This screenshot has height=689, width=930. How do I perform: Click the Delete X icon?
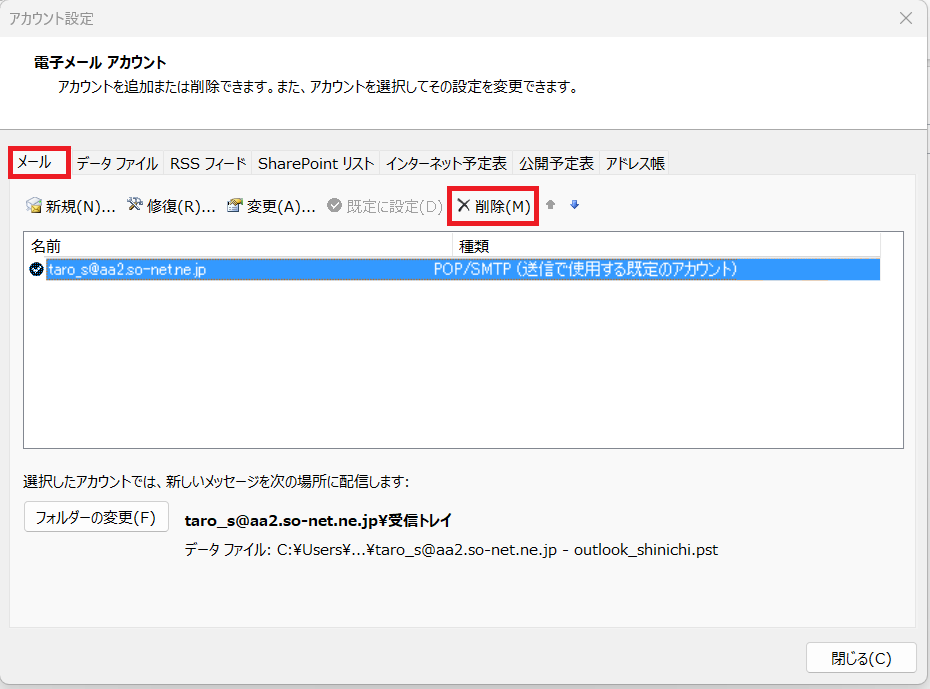464,206
